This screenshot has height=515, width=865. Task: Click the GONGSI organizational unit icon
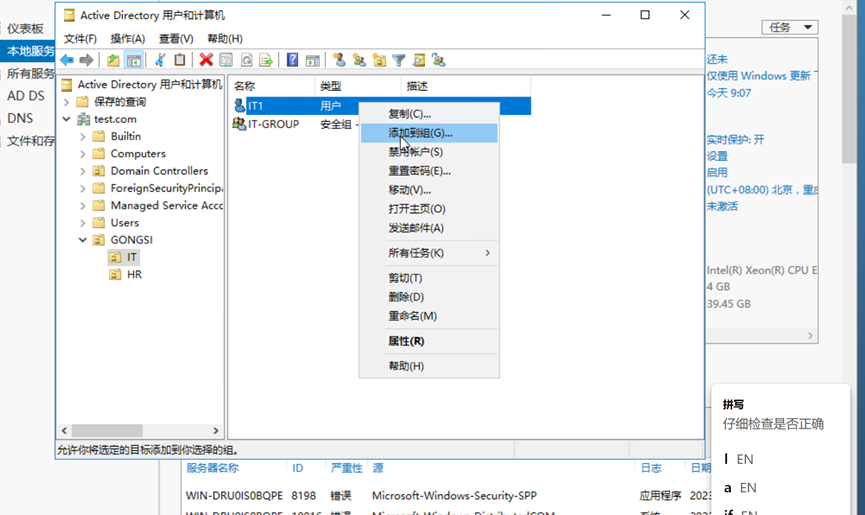click(x=99, y=240)
